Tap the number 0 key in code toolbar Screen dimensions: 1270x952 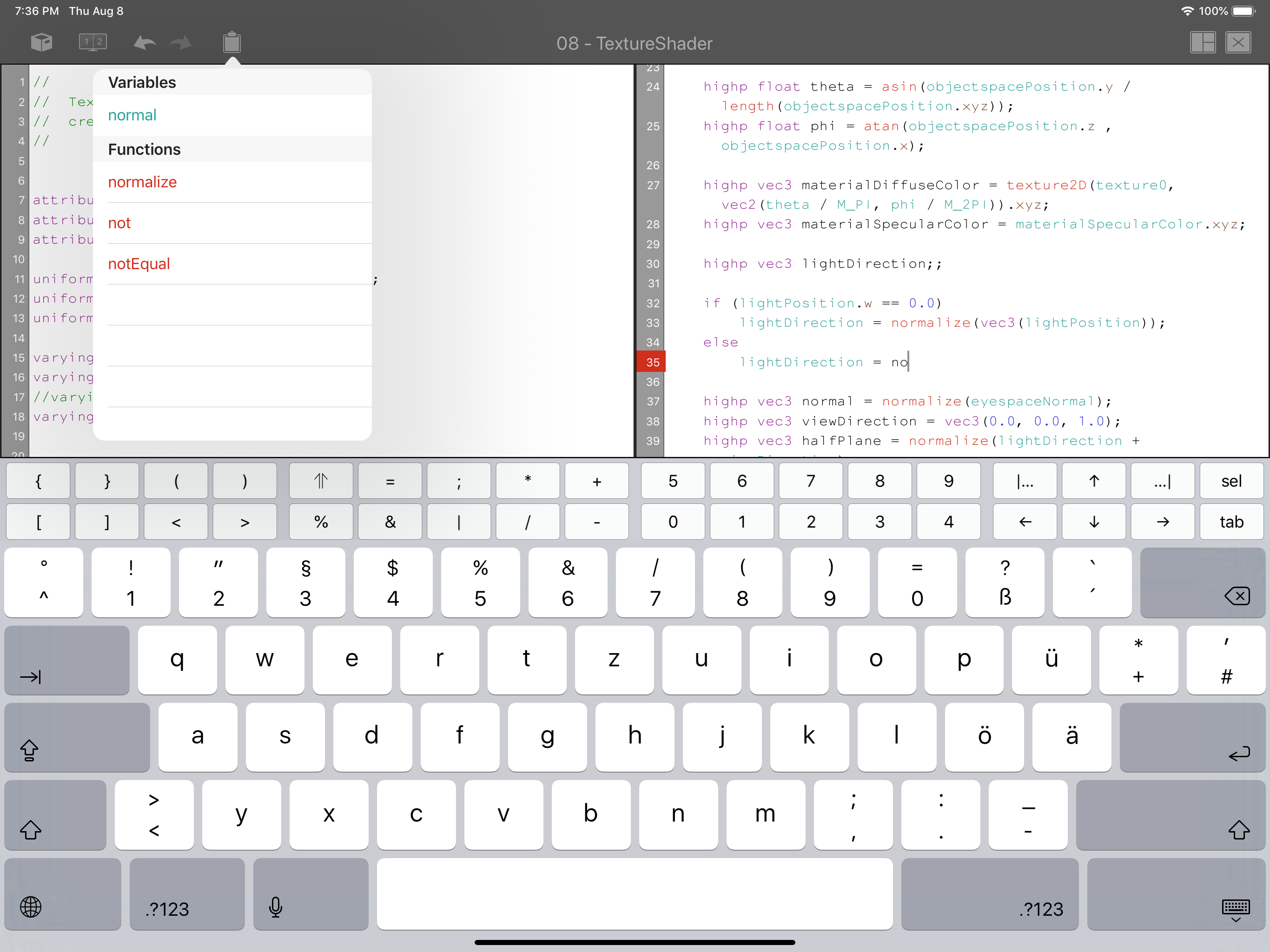click(x=673, y=522)
